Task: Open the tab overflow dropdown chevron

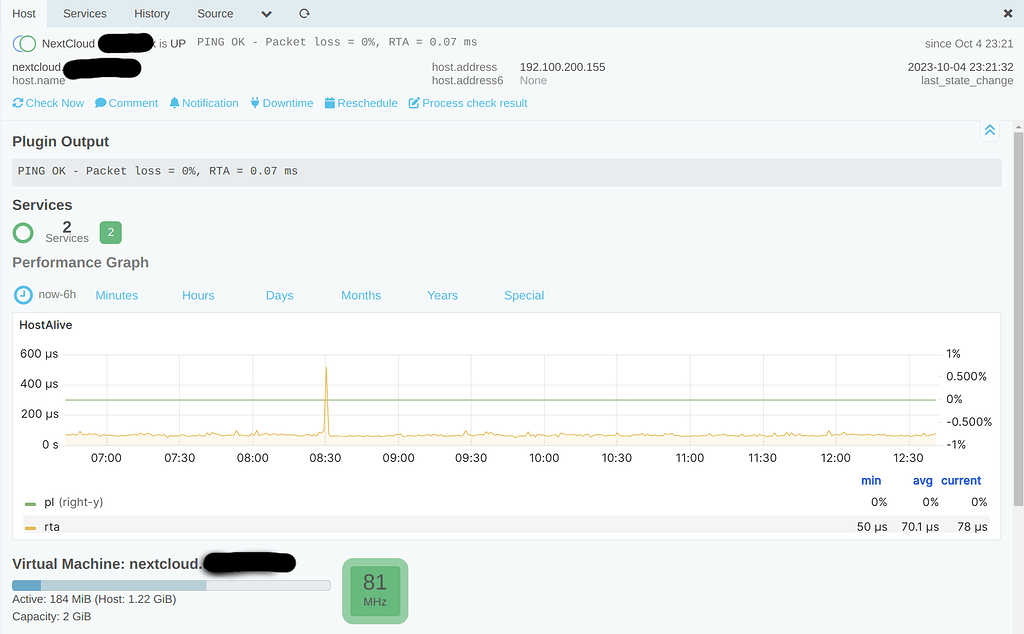Action: [x=265, y=14]
